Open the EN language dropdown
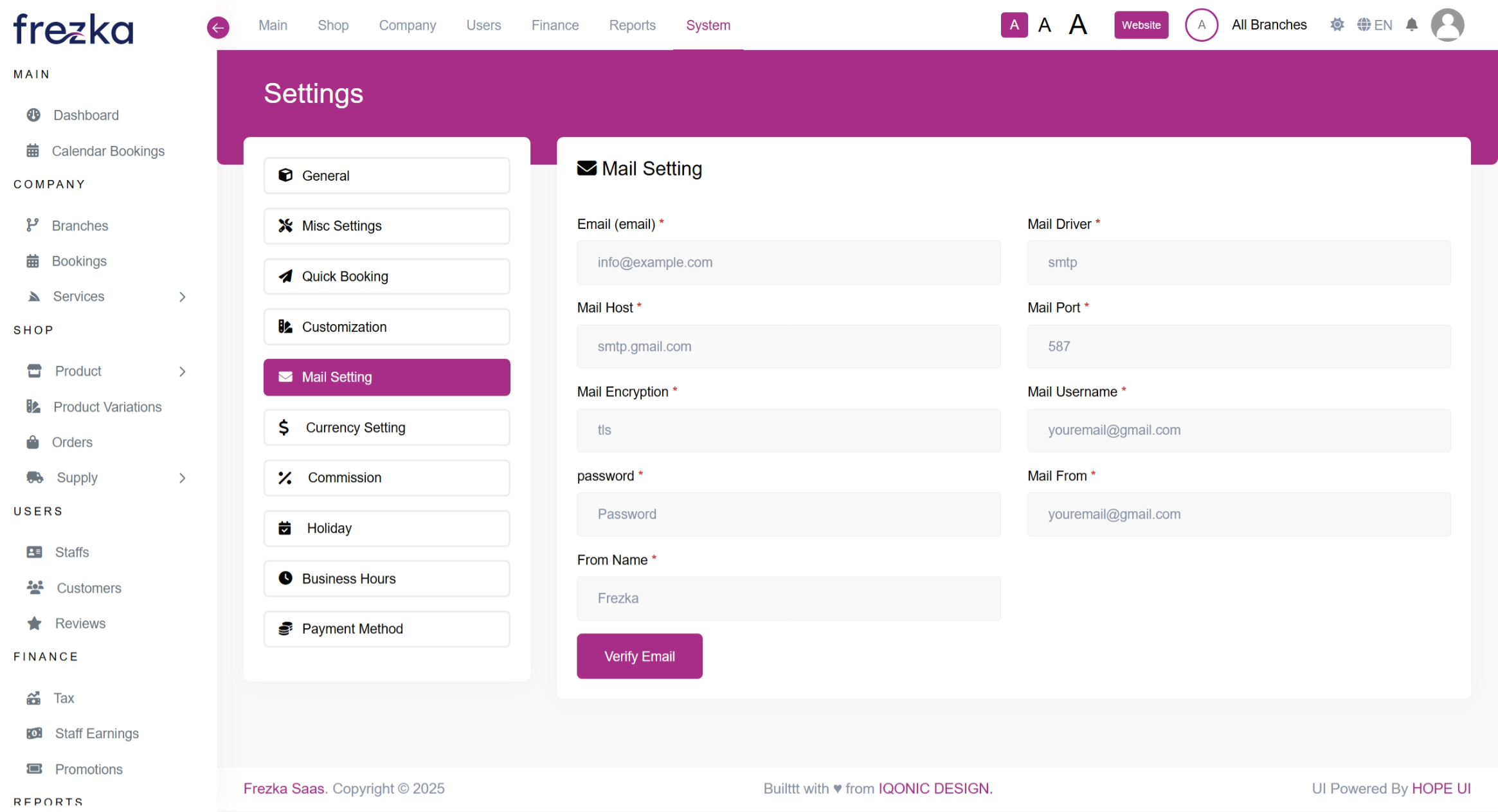Screen dimensions: 1498x812 [x=1375, y=25]
